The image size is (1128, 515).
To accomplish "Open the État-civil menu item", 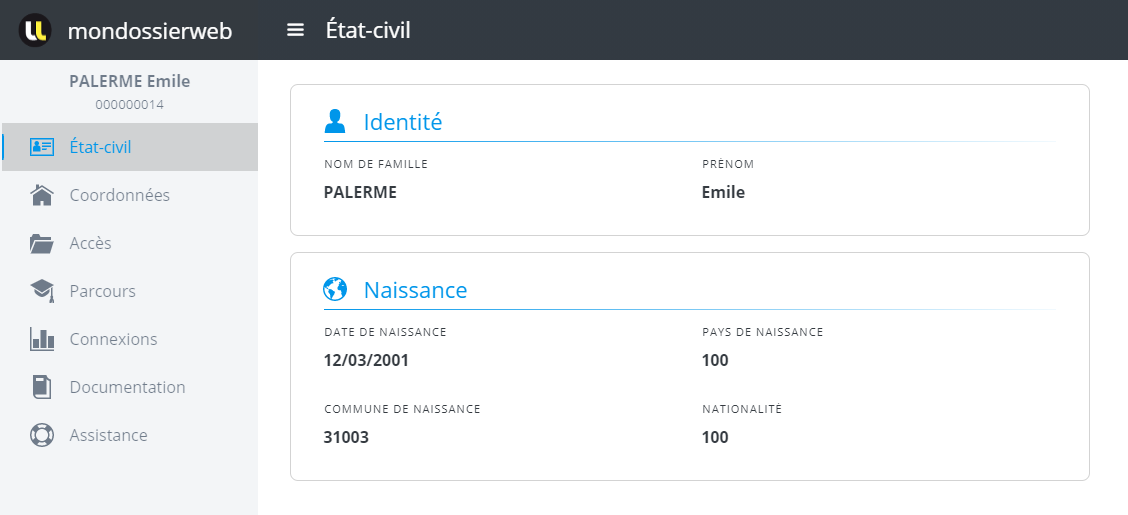I will pos(100,147).
